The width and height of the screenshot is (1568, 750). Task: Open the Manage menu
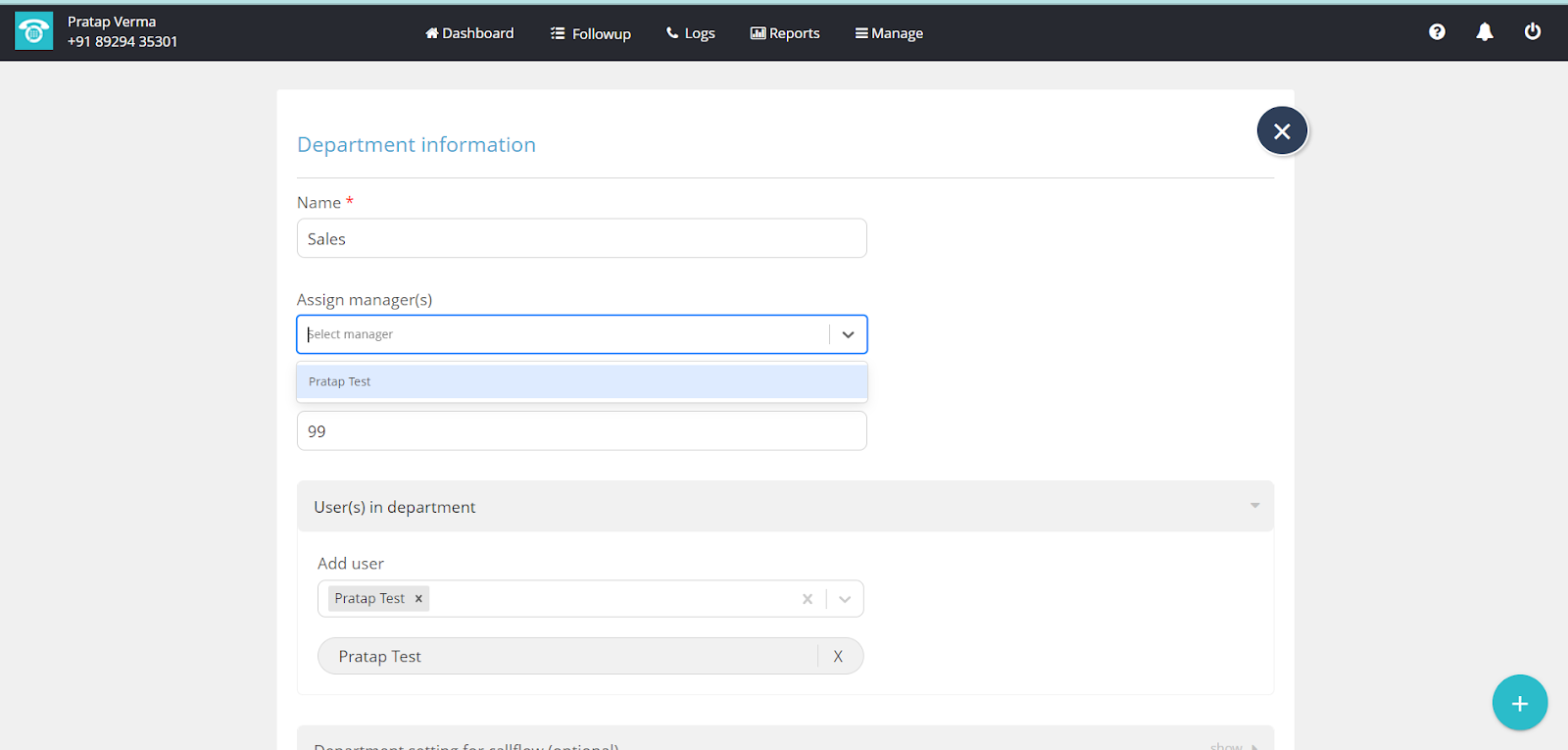tap(889, 33)
